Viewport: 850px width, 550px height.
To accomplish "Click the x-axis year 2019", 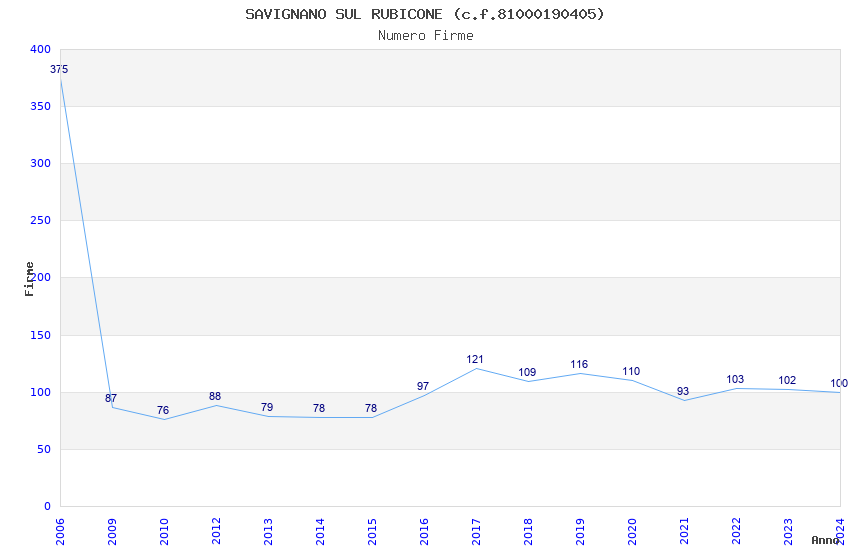I will click(x=581, y=532).
